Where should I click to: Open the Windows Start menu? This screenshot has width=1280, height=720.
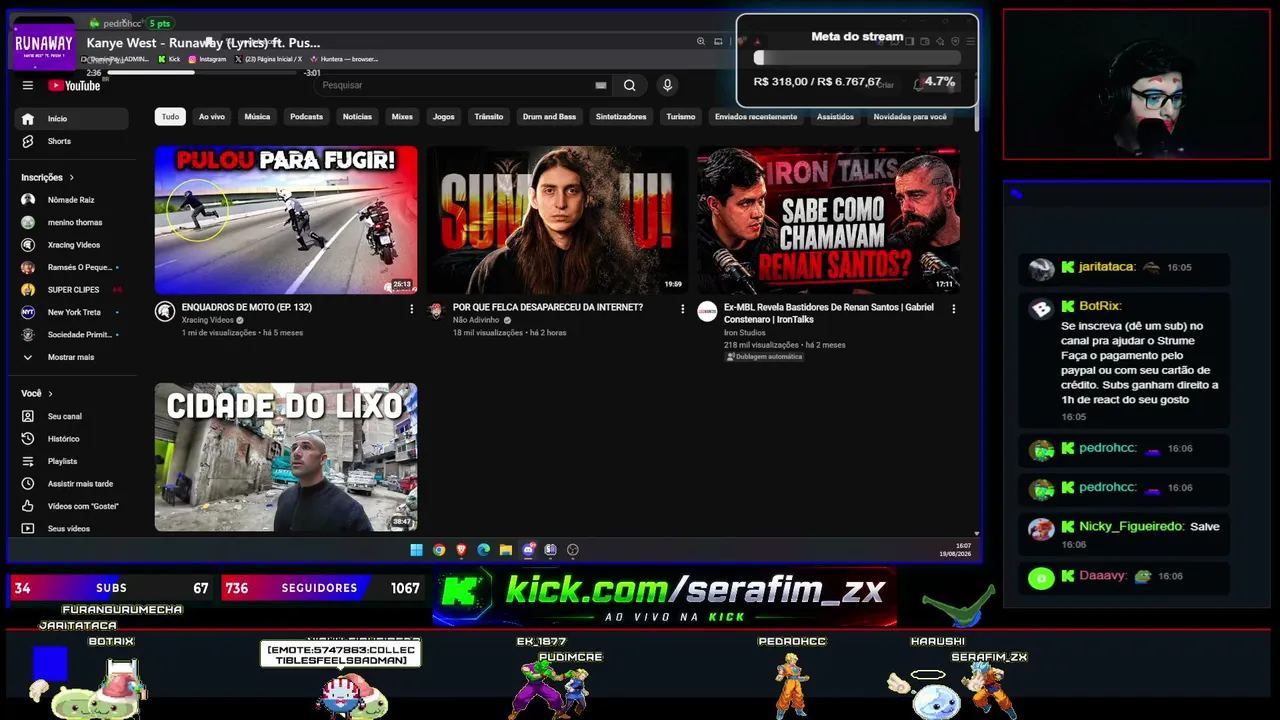(x=416, y=549)
